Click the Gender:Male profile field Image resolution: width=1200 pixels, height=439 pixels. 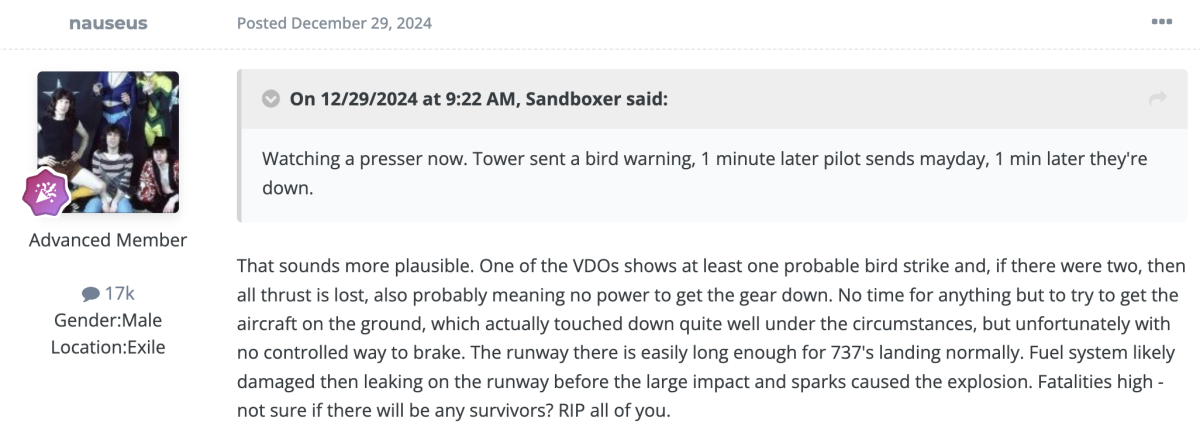tap(108, 321)
